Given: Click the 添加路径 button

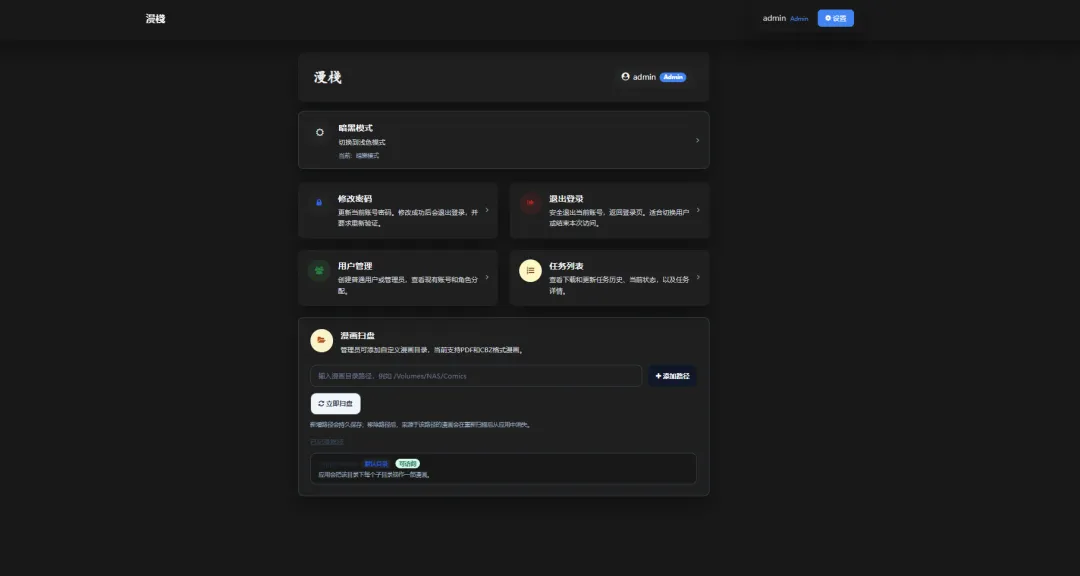Looking at the screenshot, I should pos(672,376).
